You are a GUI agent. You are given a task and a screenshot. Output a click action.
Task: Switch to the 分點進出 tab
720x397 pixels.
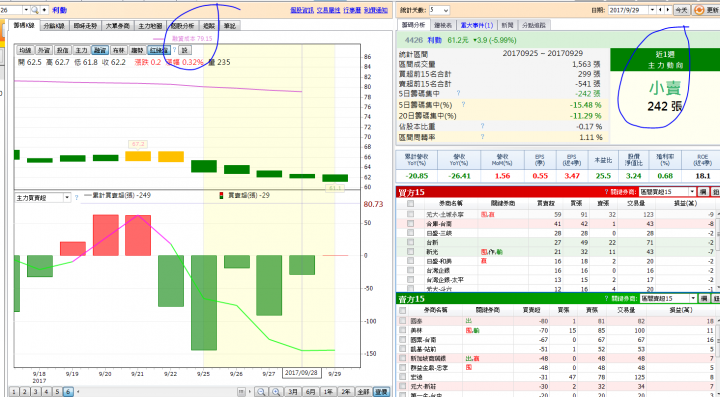click(x=534, y=25)
